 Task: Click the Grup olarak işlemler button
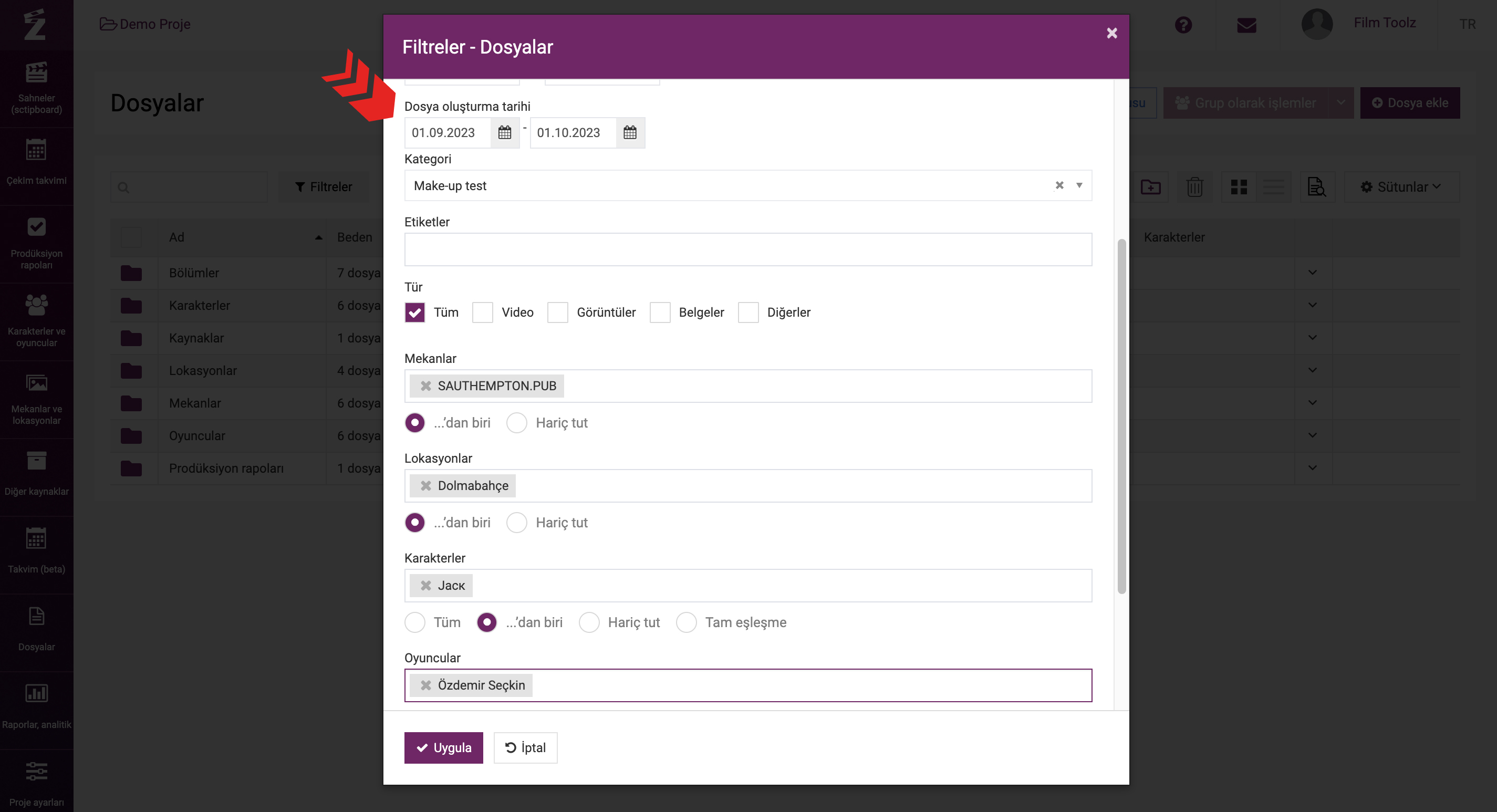pos(1245,103)
